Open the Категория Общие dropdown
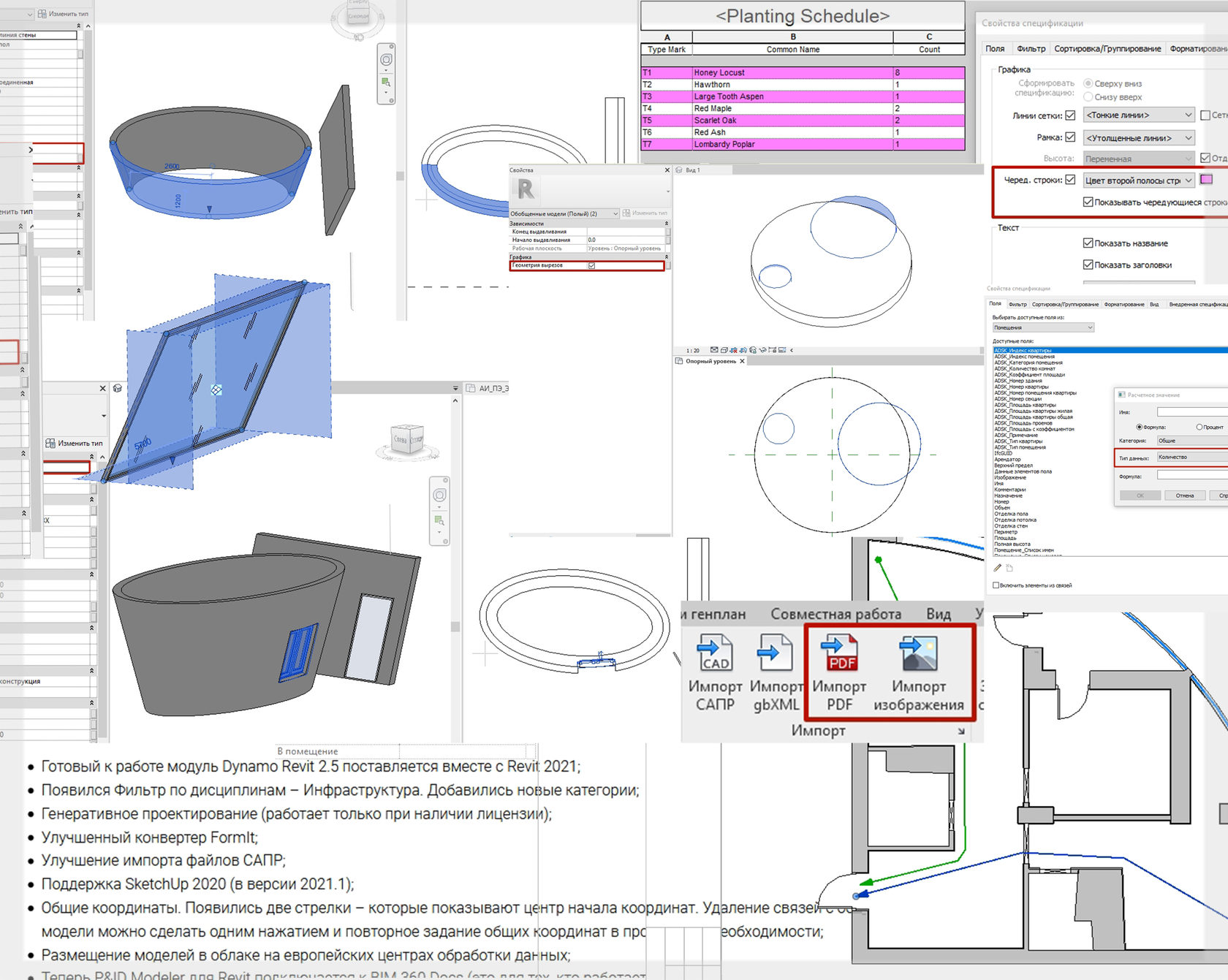Image resolution: width=1228 pixels, height=980 pixels. click(1191, 441)
